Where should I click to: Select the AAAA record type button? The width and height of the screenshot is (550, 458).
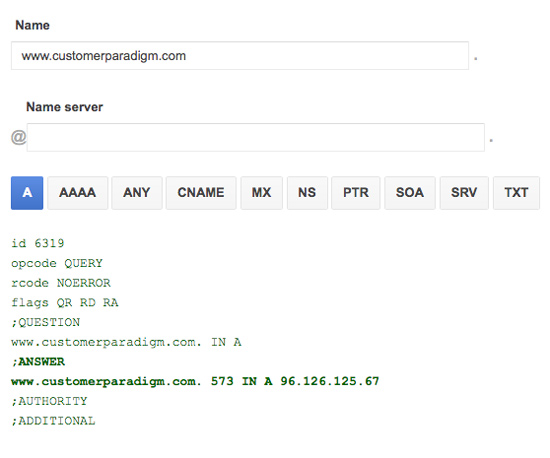[78, 193]
